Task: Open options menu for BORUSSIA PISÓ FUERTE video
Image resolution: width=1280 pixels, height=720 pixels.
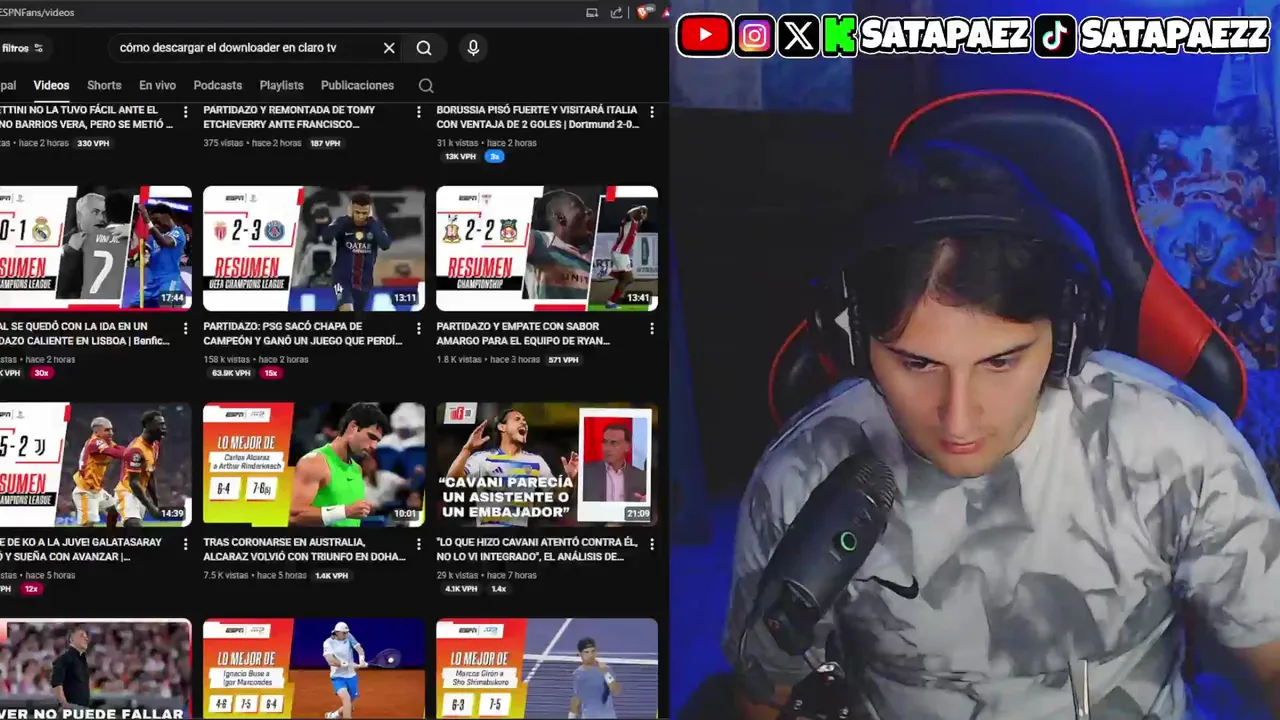Action: (652, 112)
